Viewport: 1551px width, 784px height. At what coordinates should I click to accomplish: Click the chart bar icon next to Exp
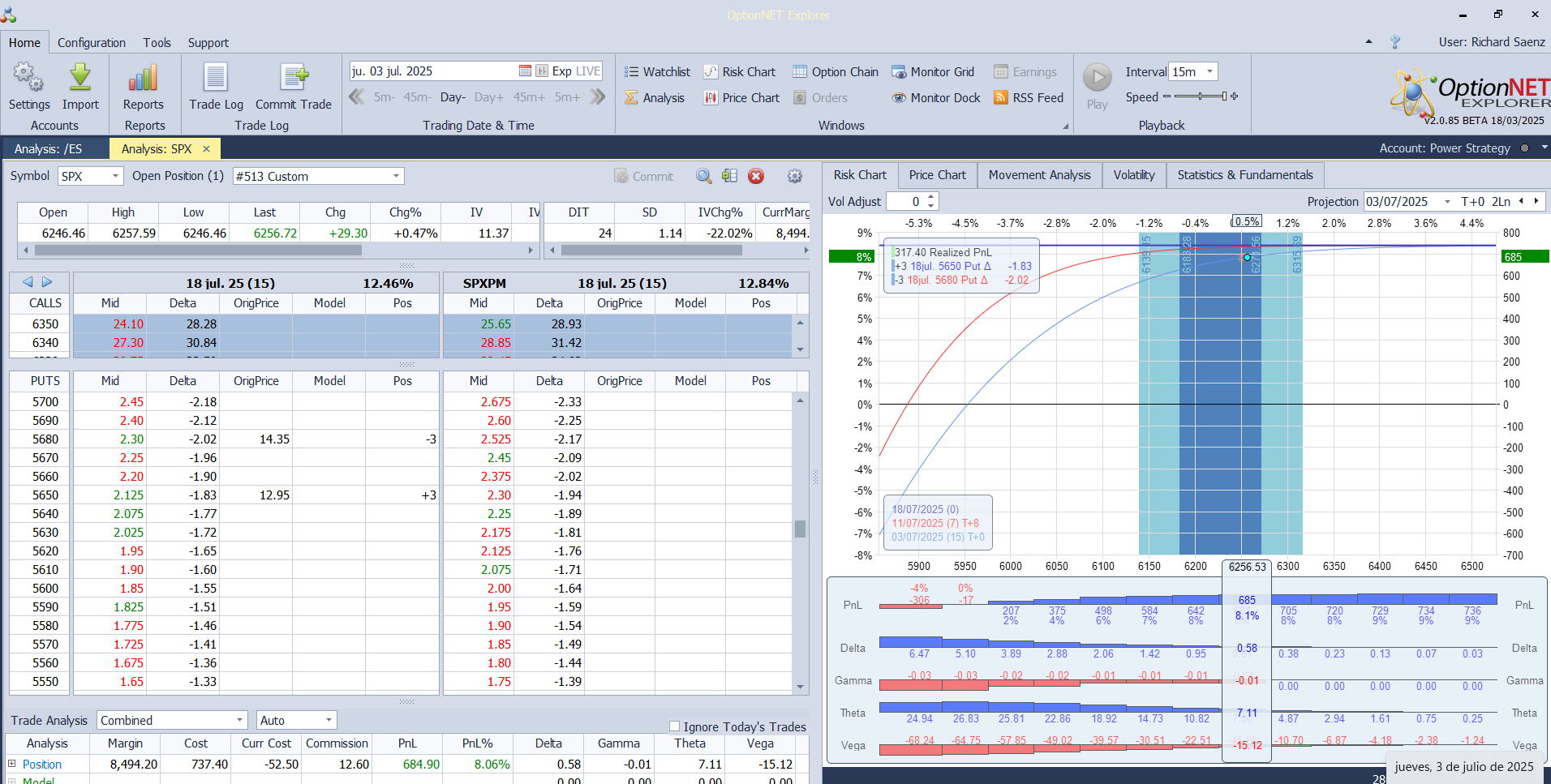coord(542,71)
